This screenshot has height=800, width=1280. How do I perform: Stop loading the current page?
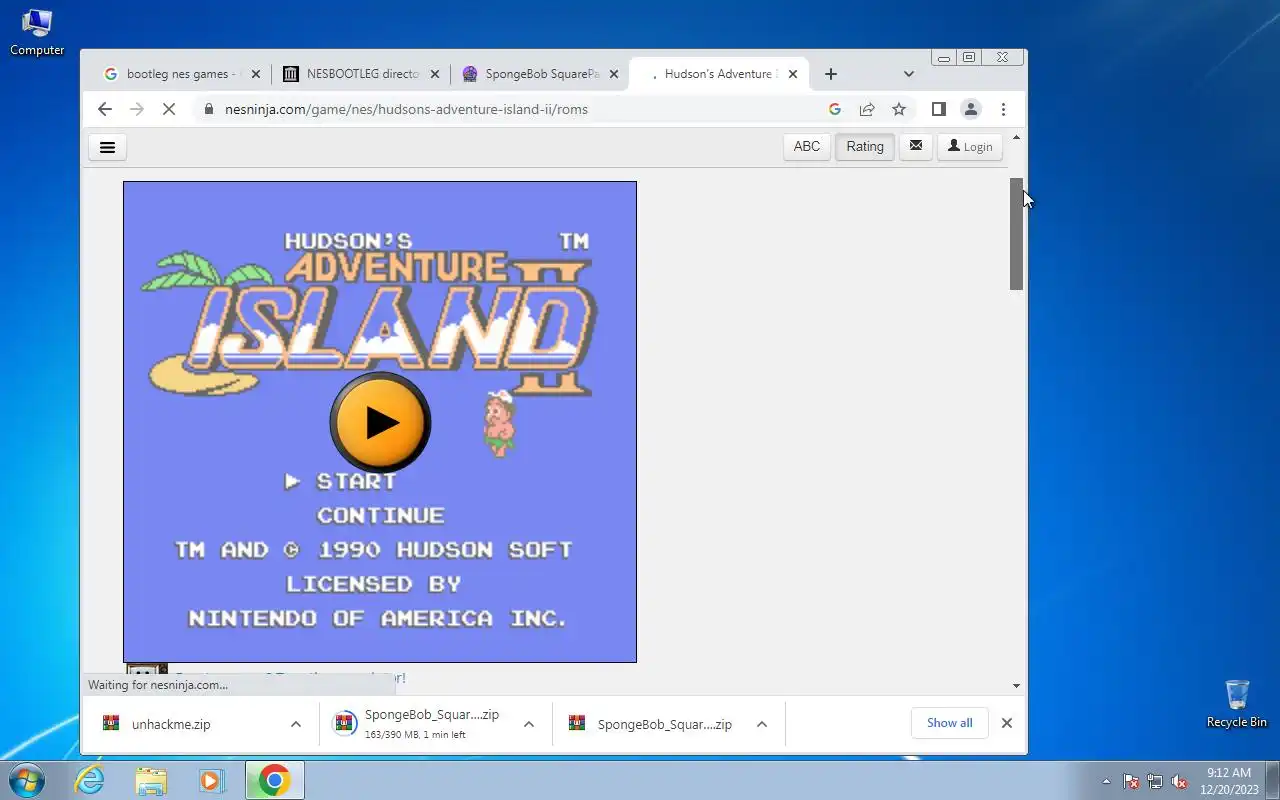(x=169, y=109)
